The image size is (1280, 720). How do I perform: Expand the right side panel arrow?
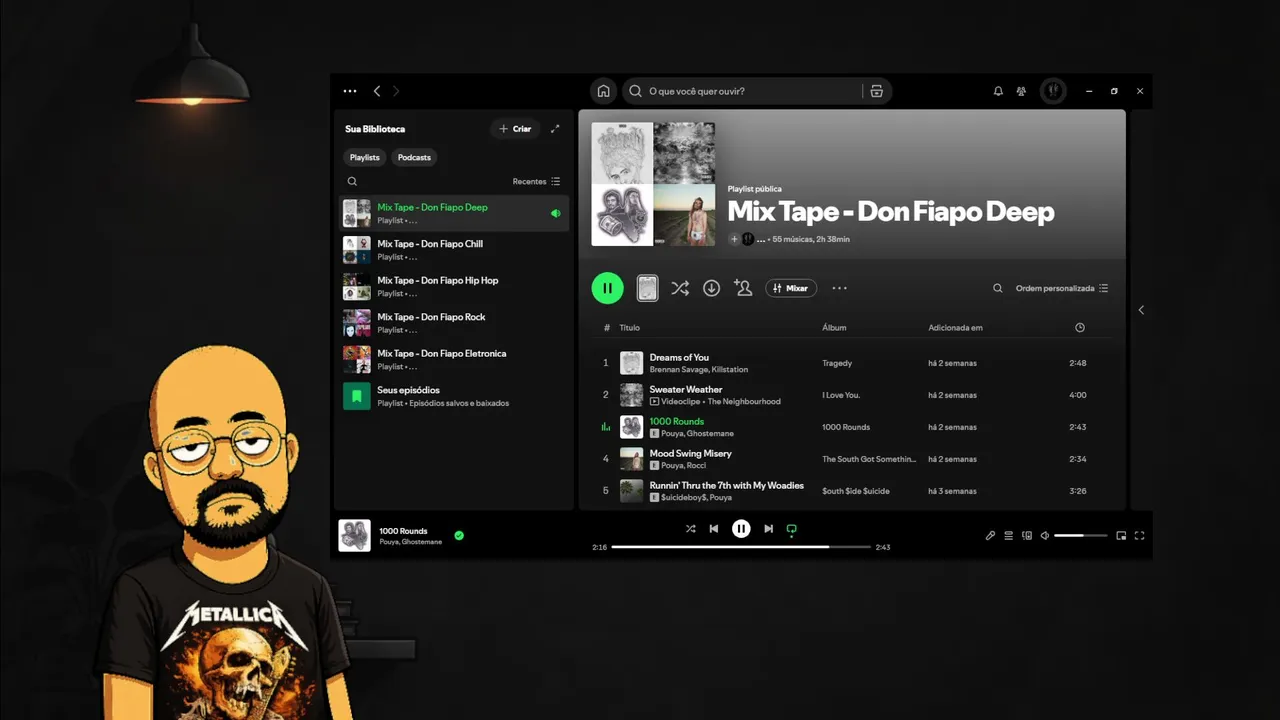point(1141,310)
